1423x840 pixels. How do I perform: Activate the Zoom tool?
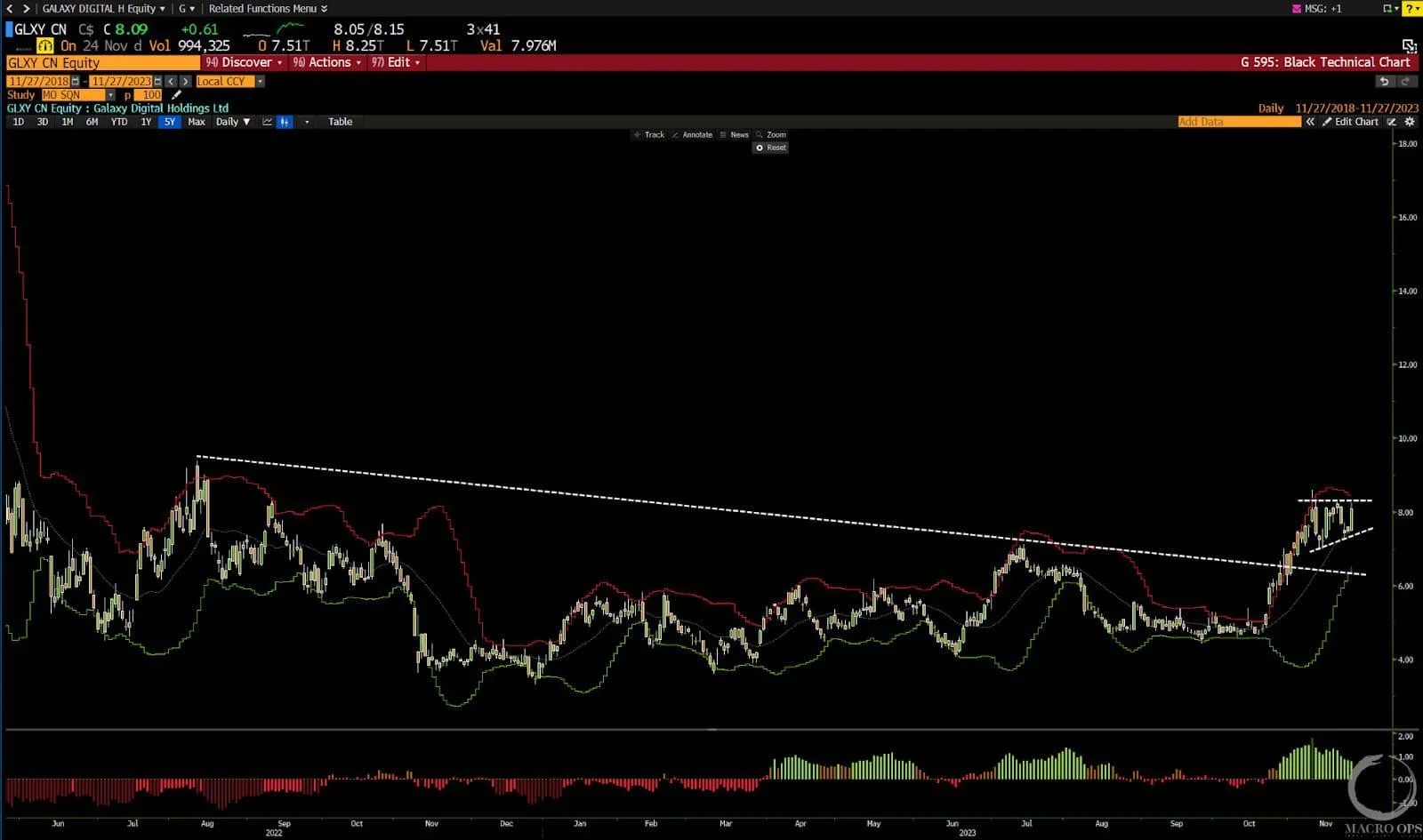click(771, 135)
